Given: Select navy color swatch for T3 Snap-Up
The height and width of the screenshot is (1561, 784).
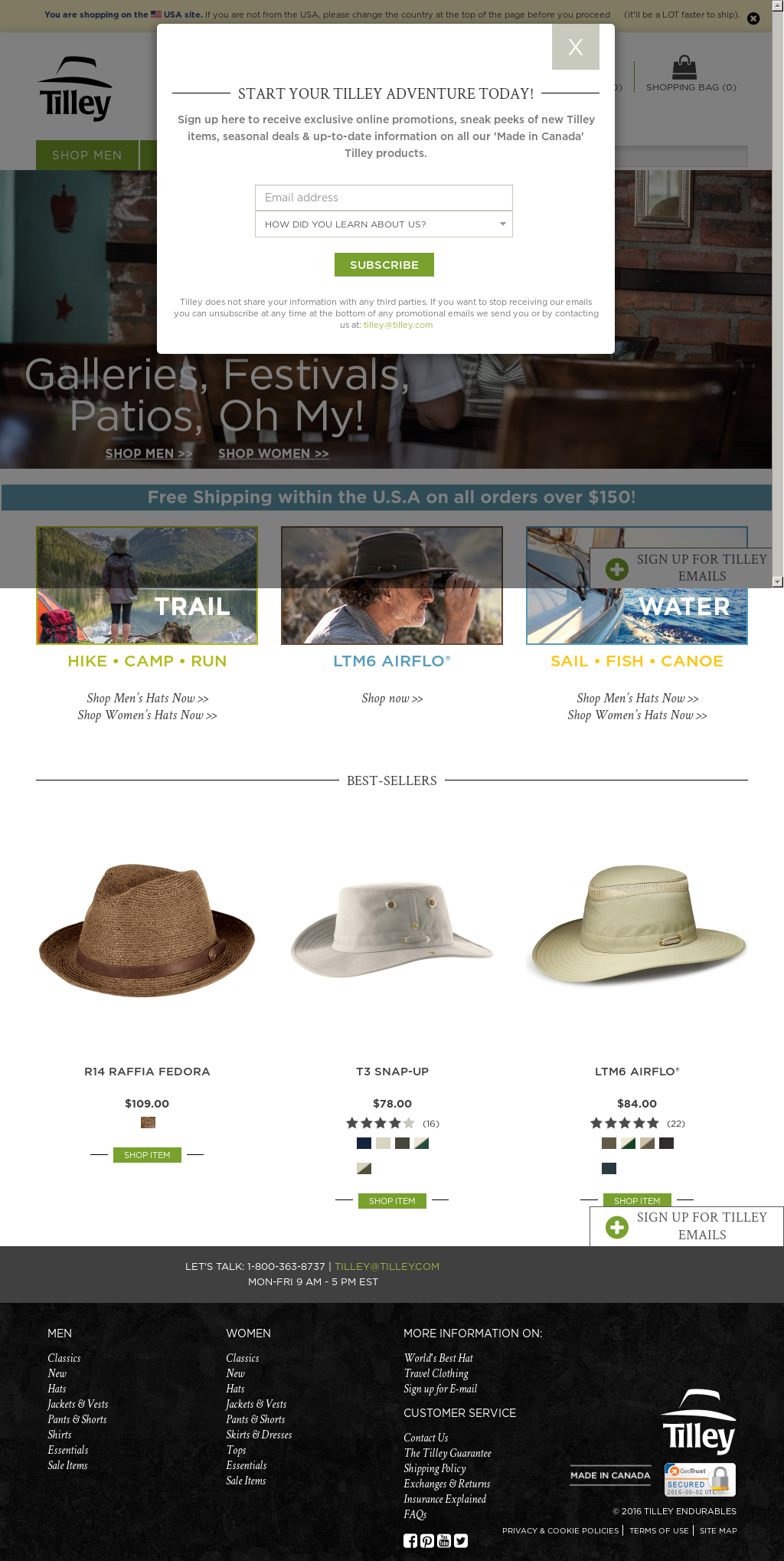Looking at the screenshot, I should click(x=364, y=1144).
